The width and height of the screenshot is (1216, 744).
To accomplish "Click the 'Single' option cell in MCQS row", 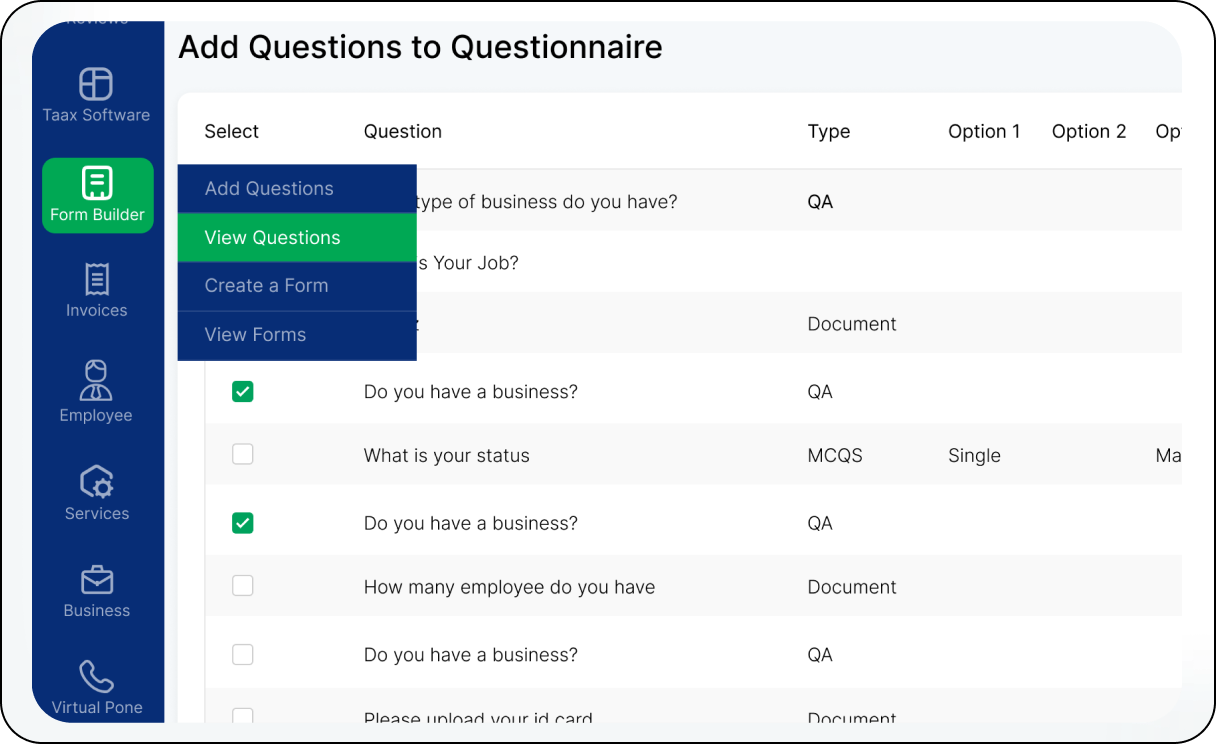I will (x=974, y=456).
